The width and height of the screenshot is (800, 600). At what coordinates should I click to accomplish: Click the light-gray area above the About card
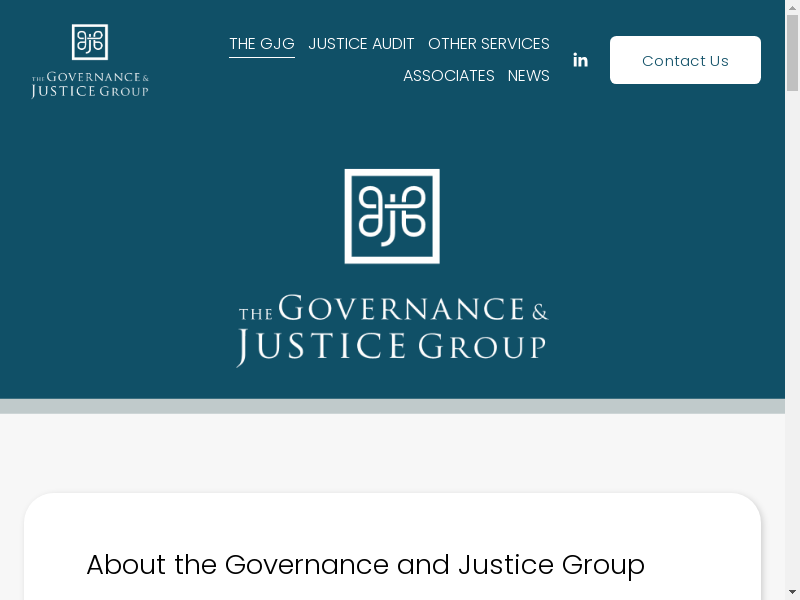(x=392, y=452)
